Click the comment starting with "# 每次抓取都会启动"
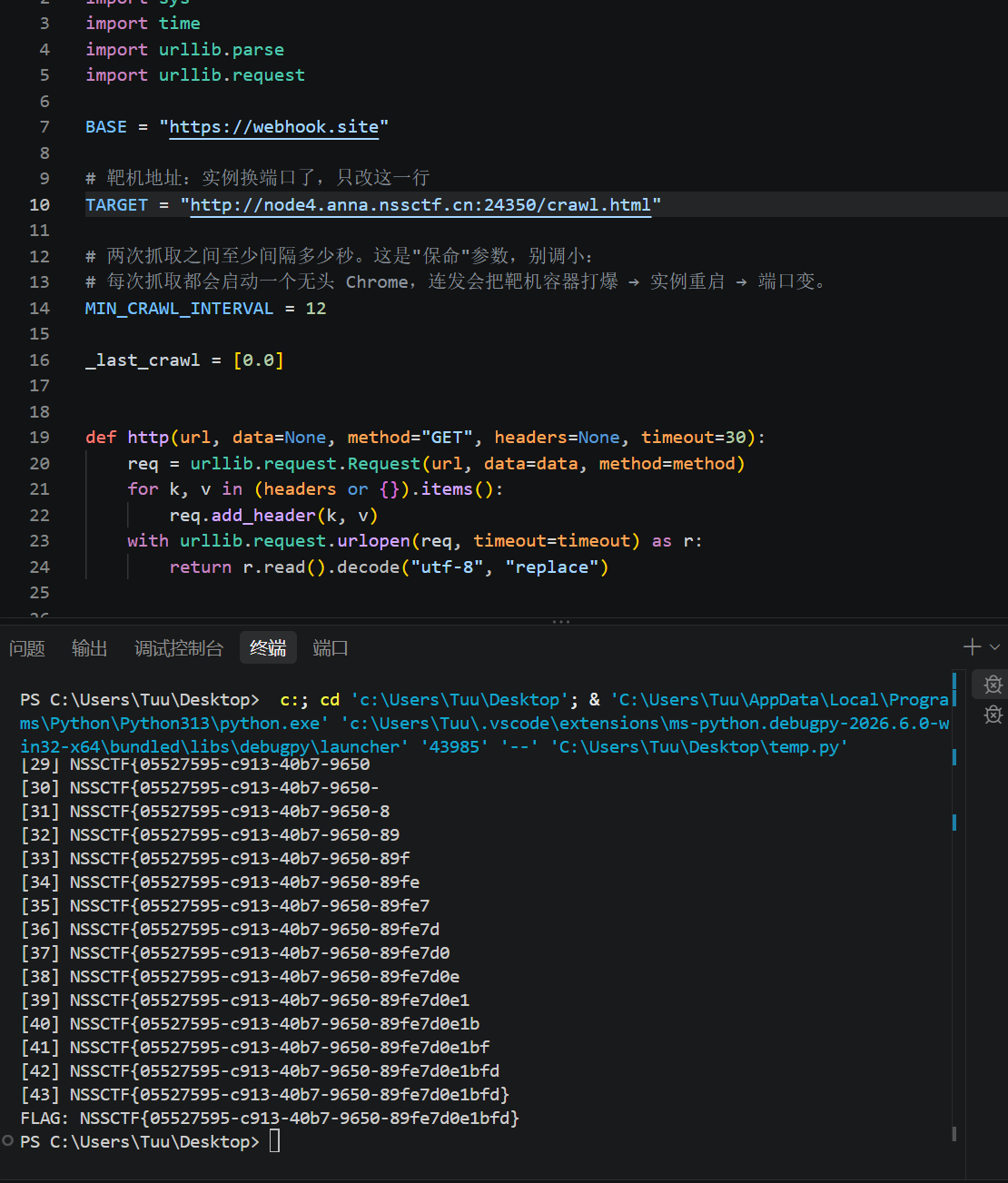Image resolution: width=1008 pixels, height=1183 pixels. (456, 282)
